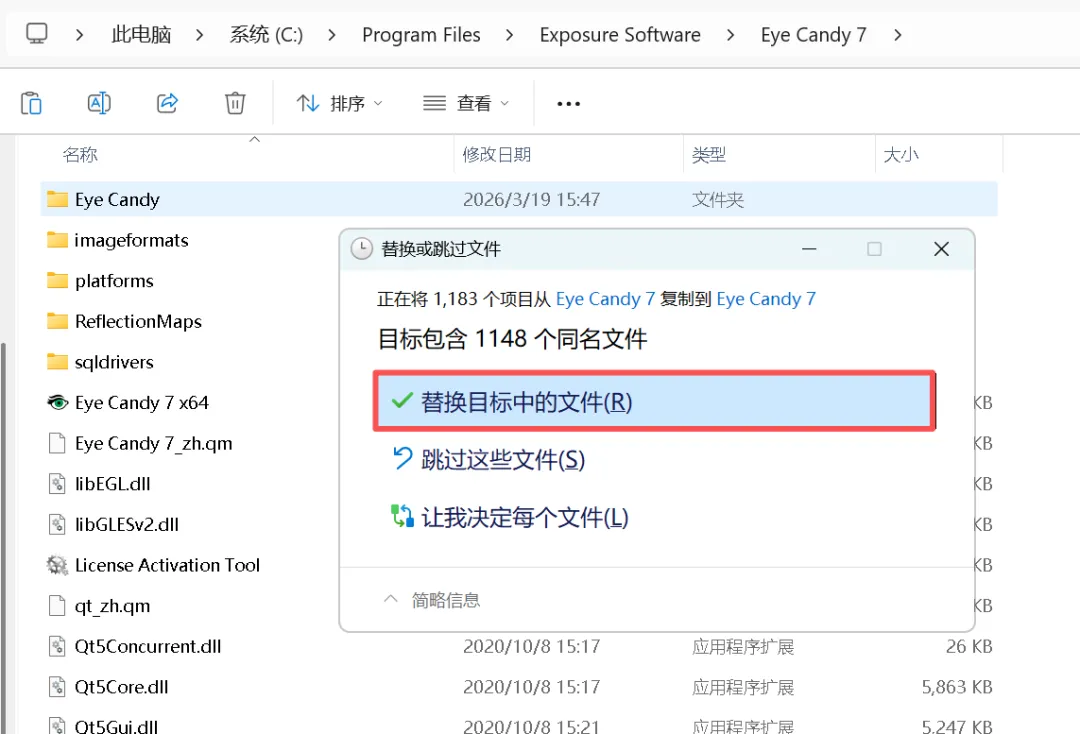Click the Eye Candy 7 x64 eye icon
This screenshot has width=1080, height=734.
click(57, 402)
